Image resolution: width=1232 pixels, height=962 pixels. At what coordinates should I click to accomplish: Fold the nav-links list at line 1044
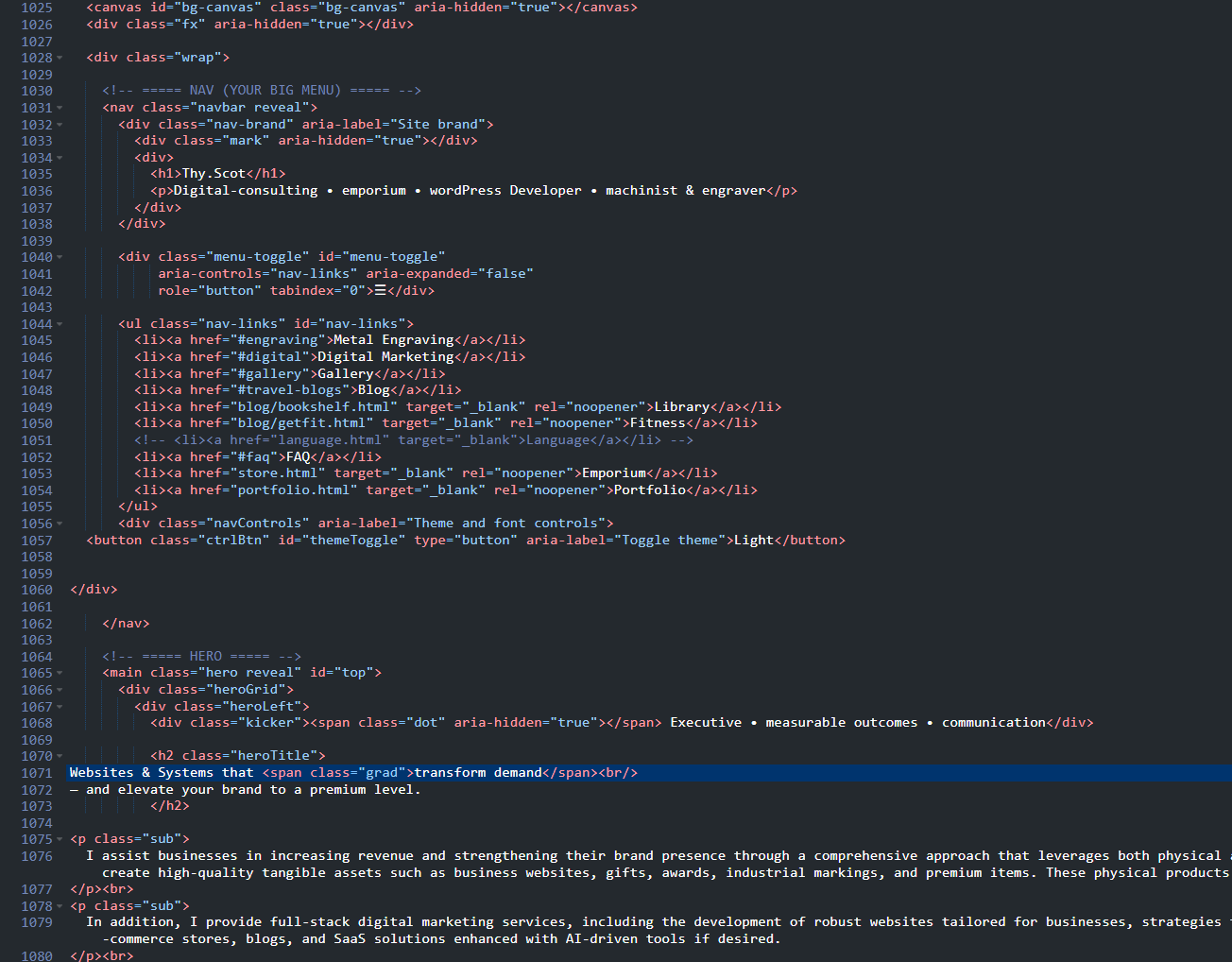60,324
